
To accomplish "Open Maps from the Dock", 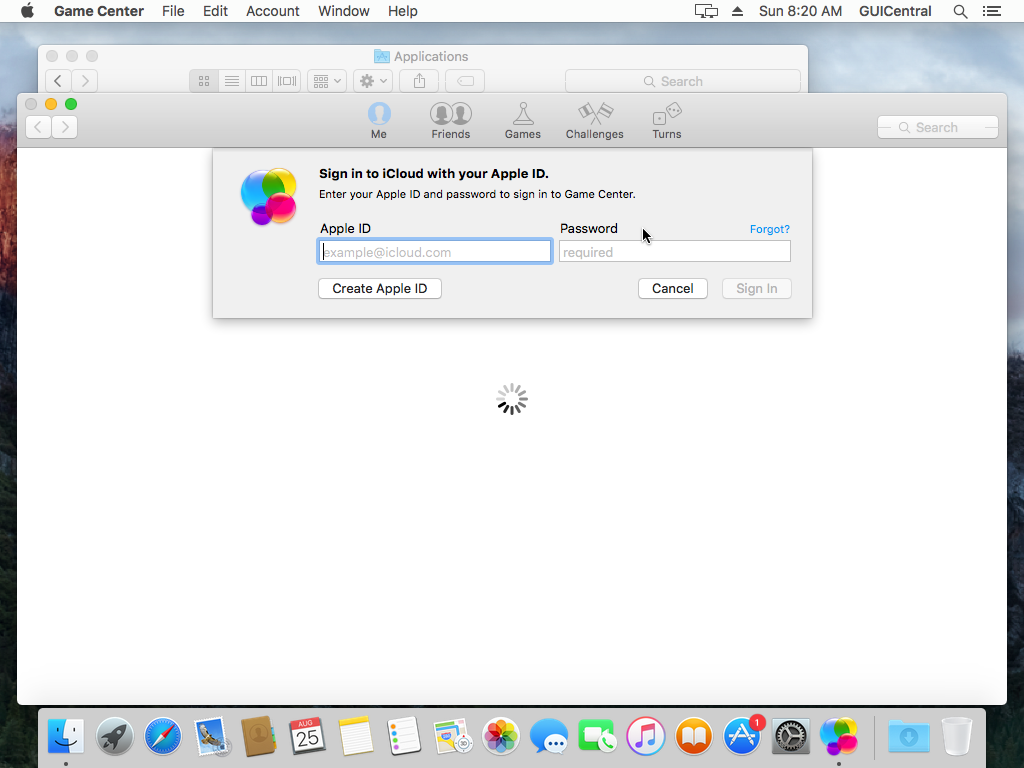I will 452,737.
